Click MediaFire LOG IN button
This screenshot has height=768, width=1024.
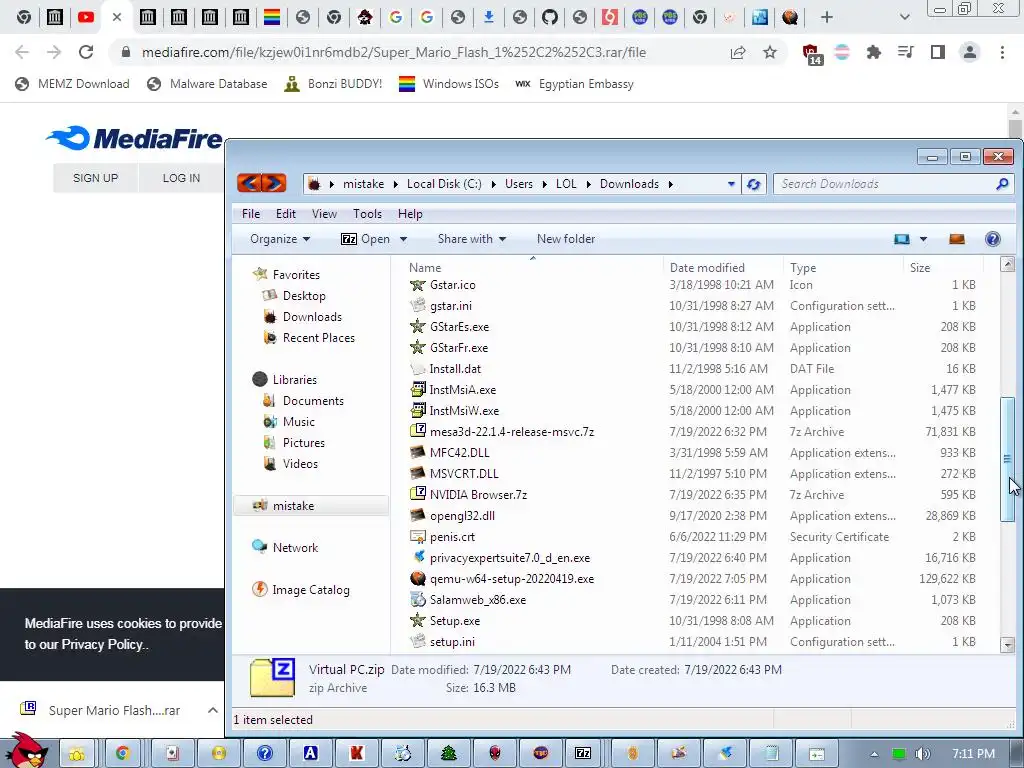pos(181,178)
